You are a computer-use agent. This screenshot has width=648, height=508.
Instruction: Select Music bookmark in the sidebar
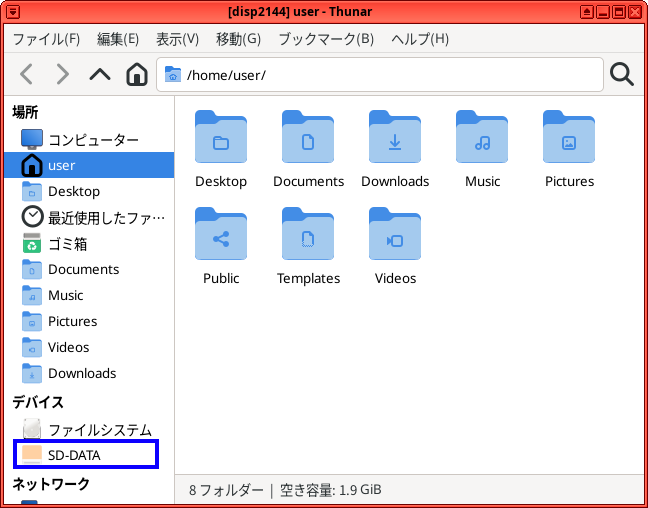89,295
